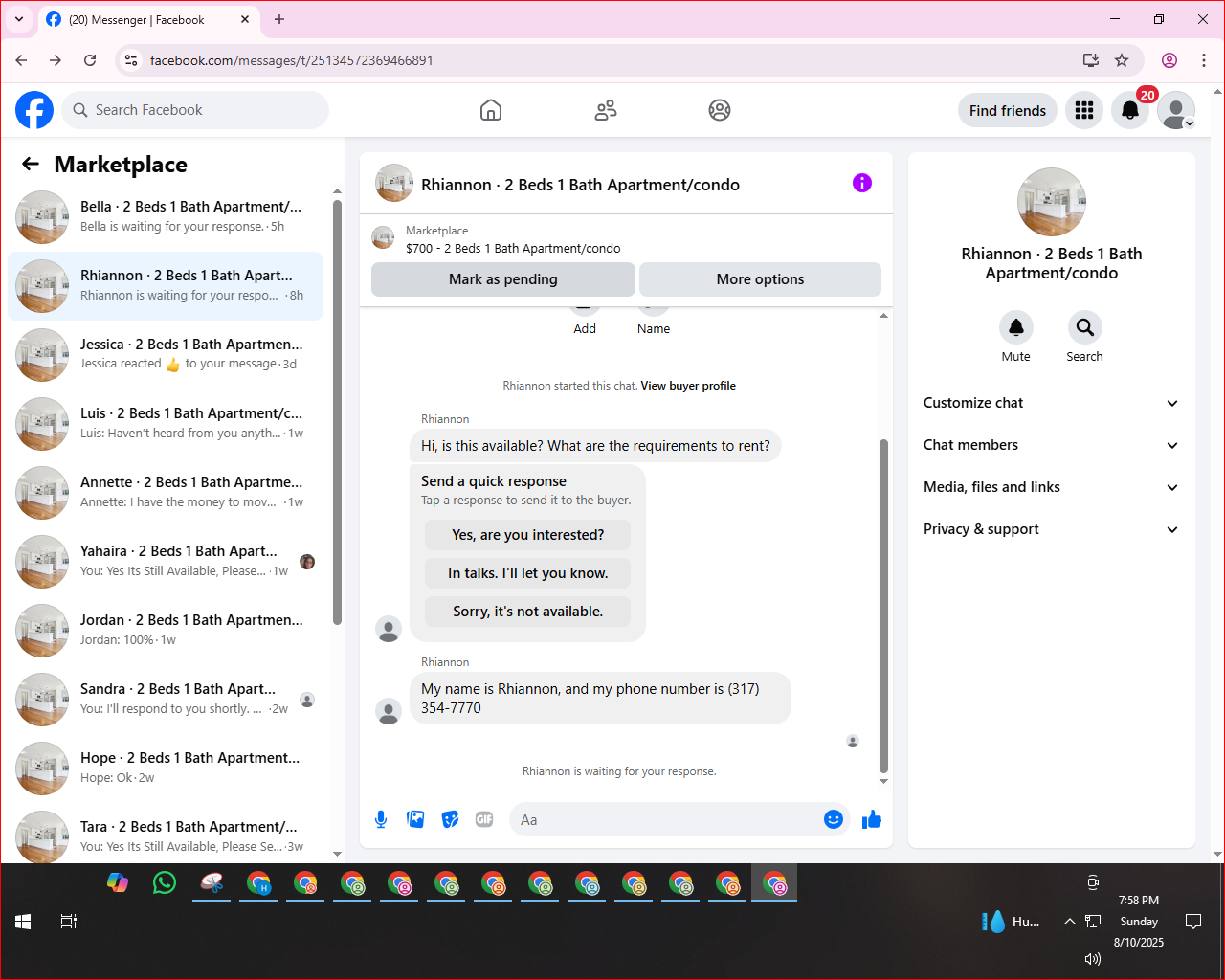The height and width of the screenshot is (980, 1225).
Task: Reload the page in the browser
Action: click(x=90, y=60)
